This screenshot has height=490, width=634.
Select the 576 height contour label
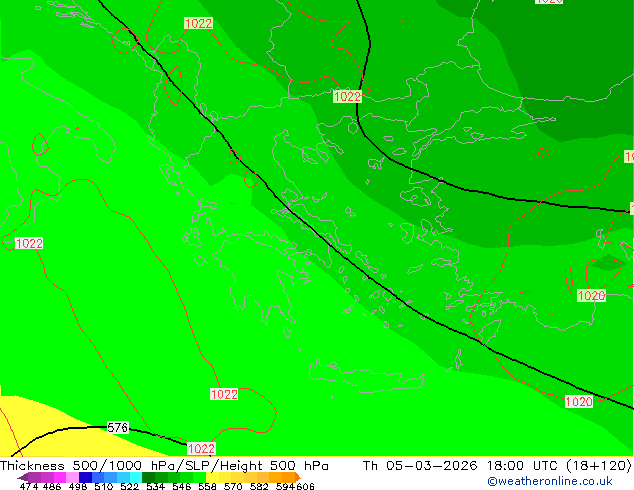(118, 427)
